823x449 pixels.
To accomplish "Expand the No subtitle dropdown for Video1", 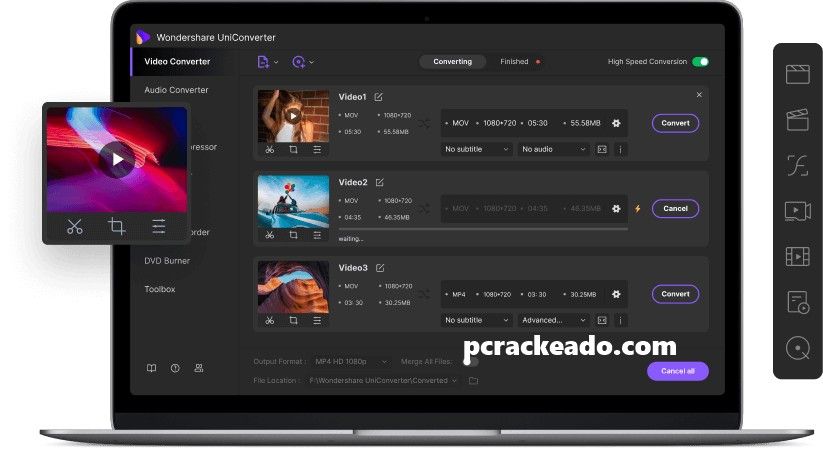I will [x=476, y=149].
